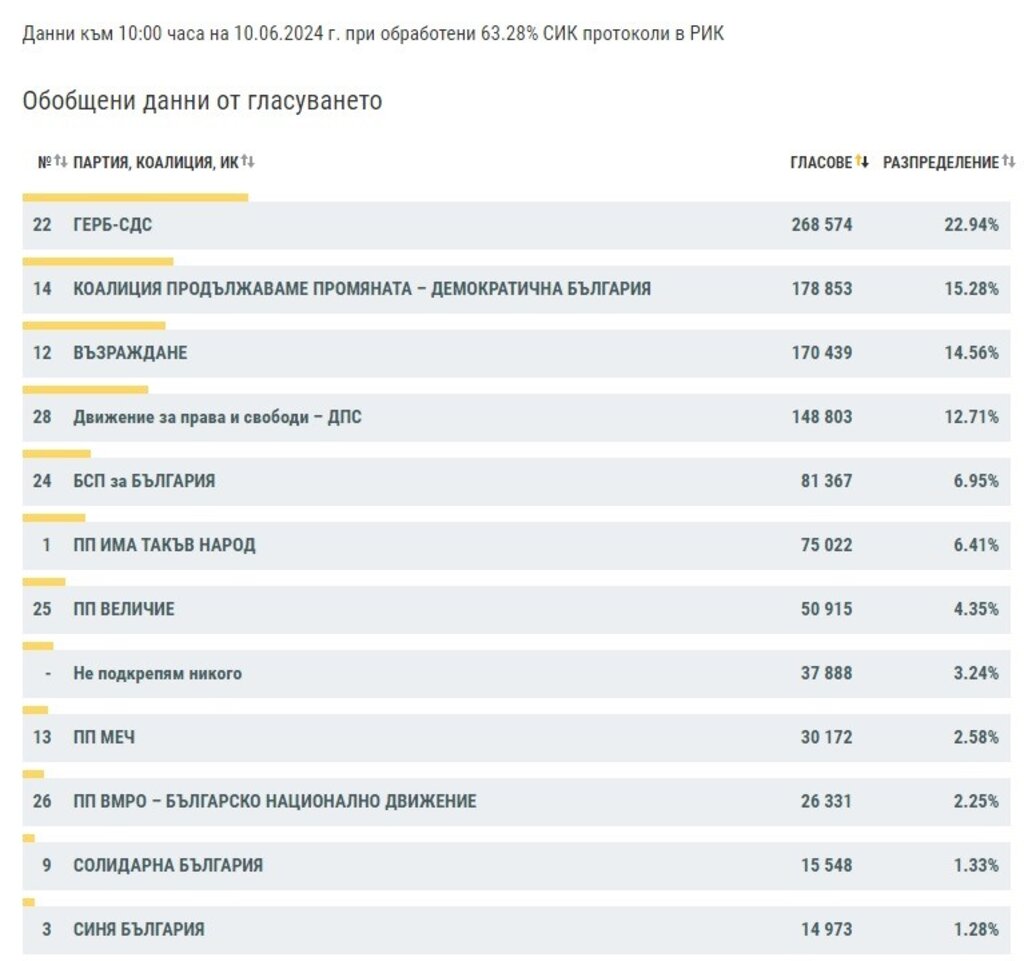This screenshot has height=961, width=1024.
Task: Click the БСП за БЪЛГАРИЯ entry
Action: pos(144,481)
